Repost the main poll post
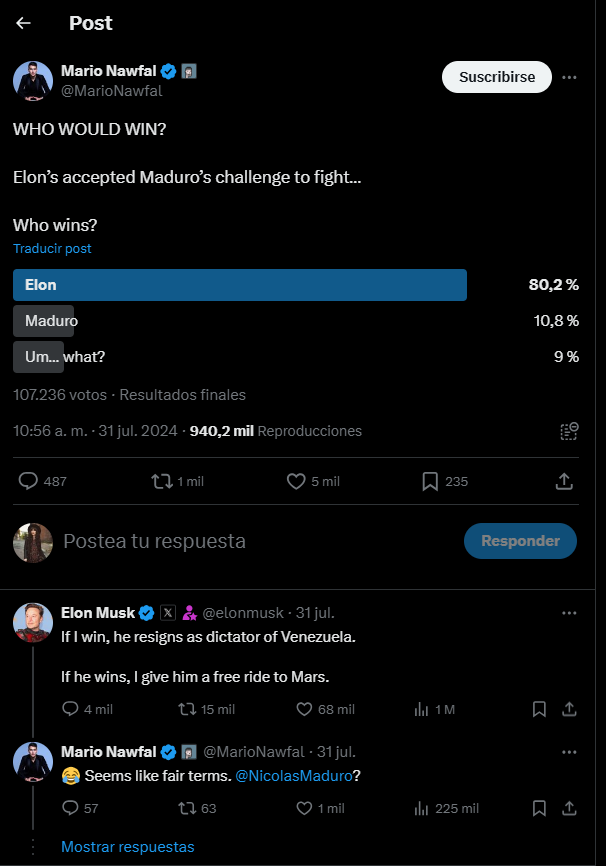606x866 pixels. [161, 481]
